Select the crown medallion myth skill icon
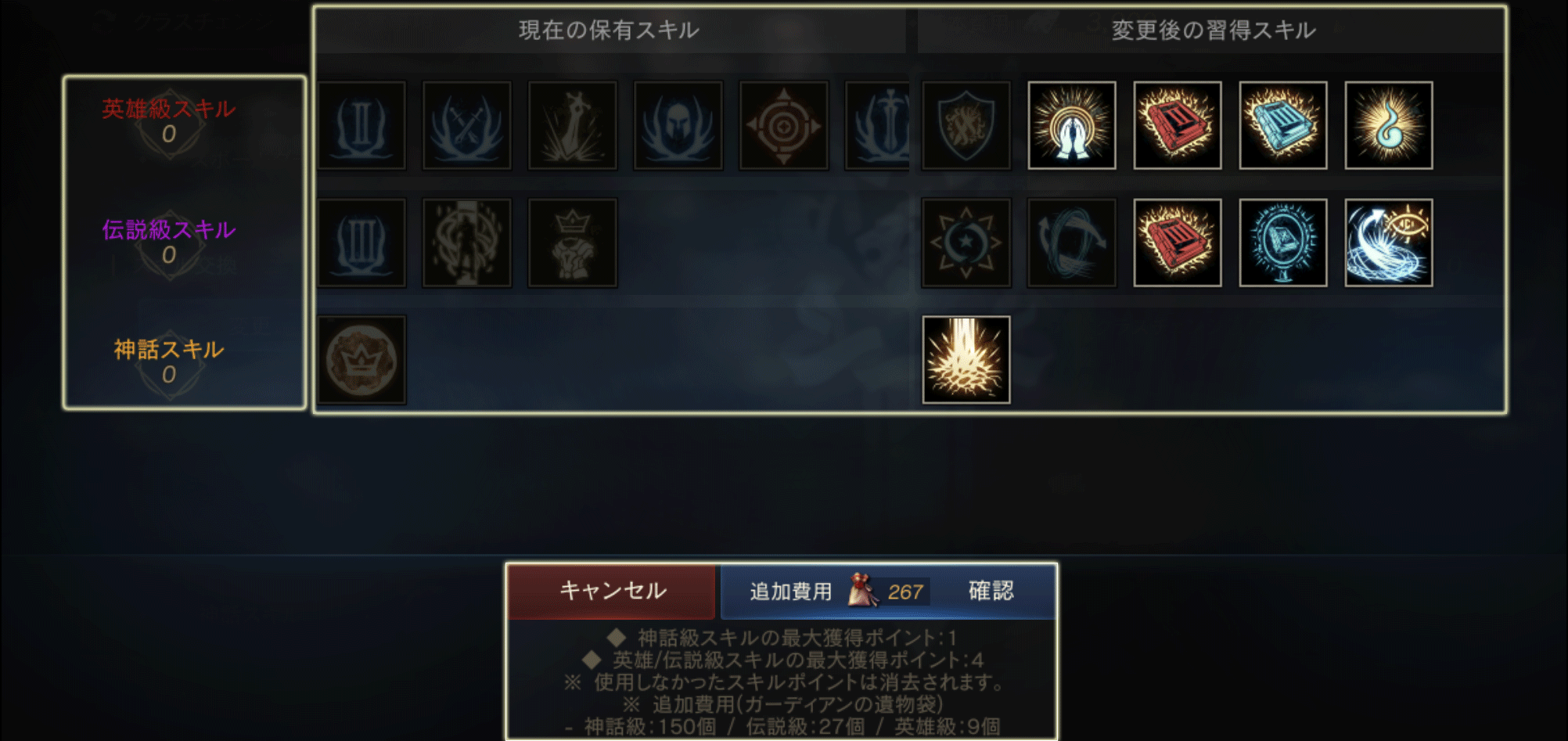 coord(361,360)
